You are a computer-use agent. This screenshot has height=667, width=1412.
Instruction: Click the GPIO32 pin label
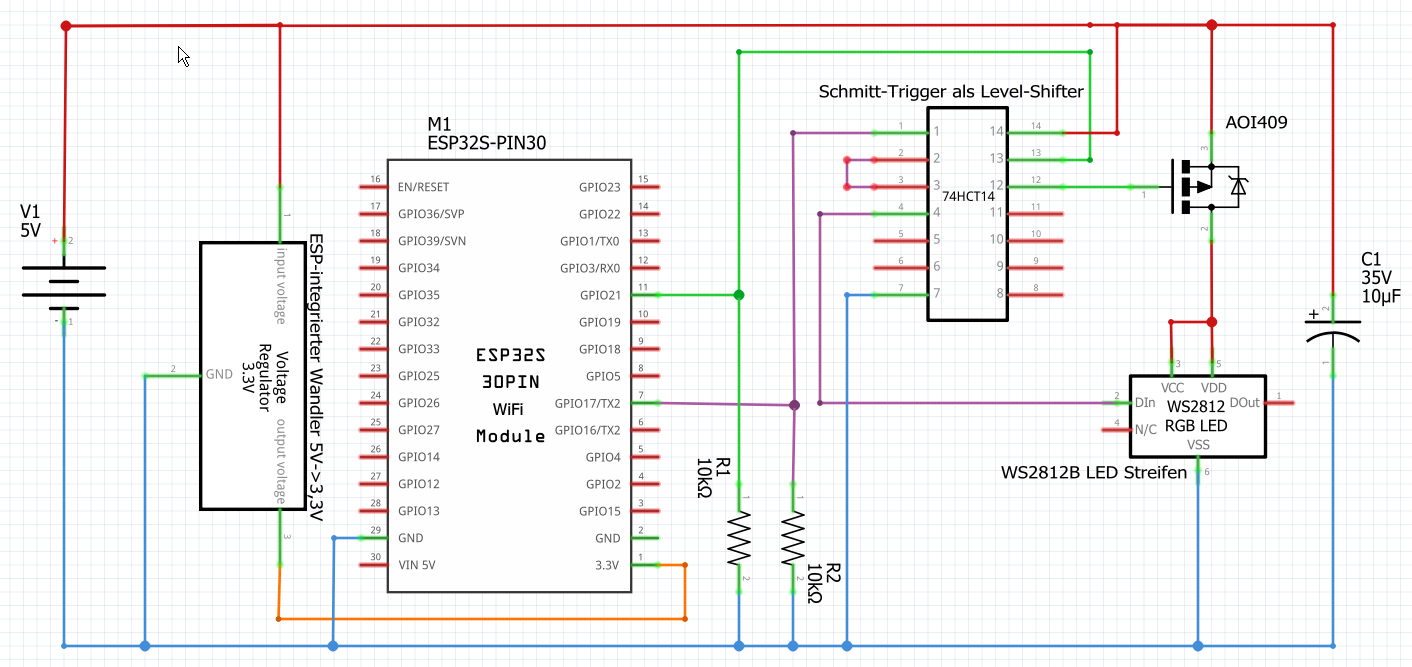[x=418, y=322]
